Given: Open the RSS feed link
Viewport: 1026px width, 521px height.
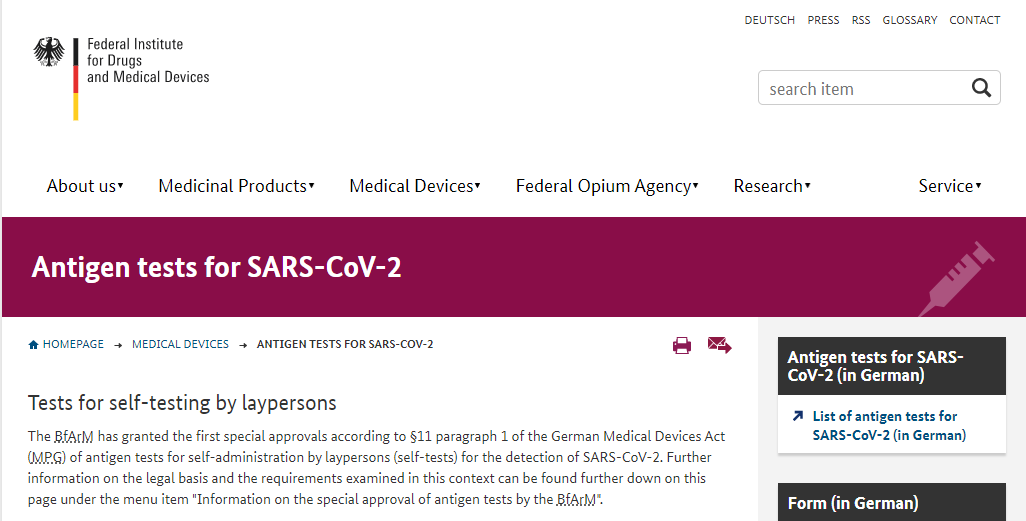Looking at the screenshot, I should pos(861,20).
